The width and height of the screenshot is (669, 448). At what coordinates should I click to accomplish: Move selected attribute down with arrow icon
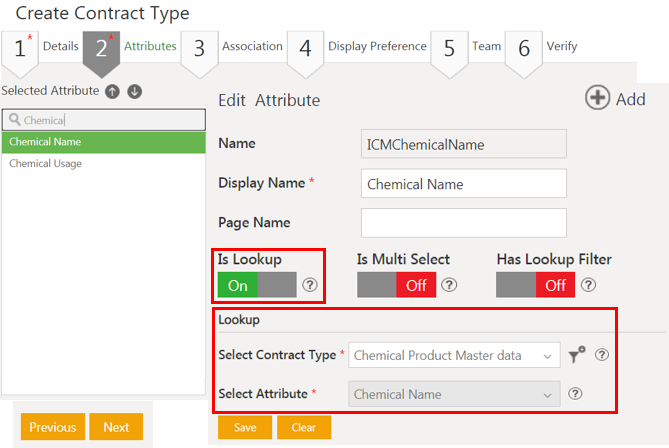tap(135, 91)
